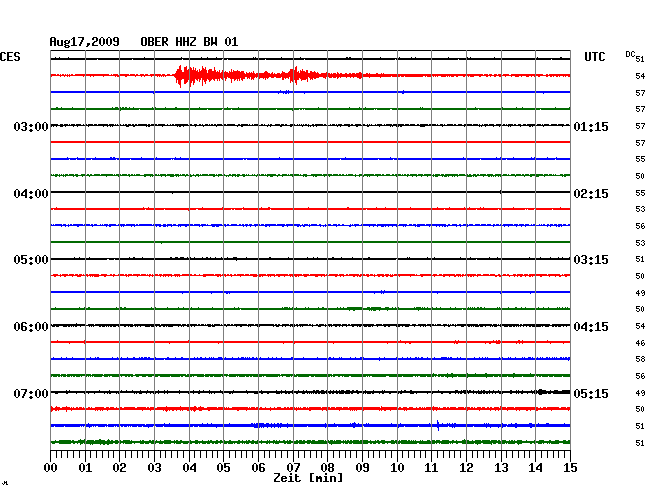Click the 15 minute axis tick label
The width and height of the screenshot is (650, 494).
(570, 468)
